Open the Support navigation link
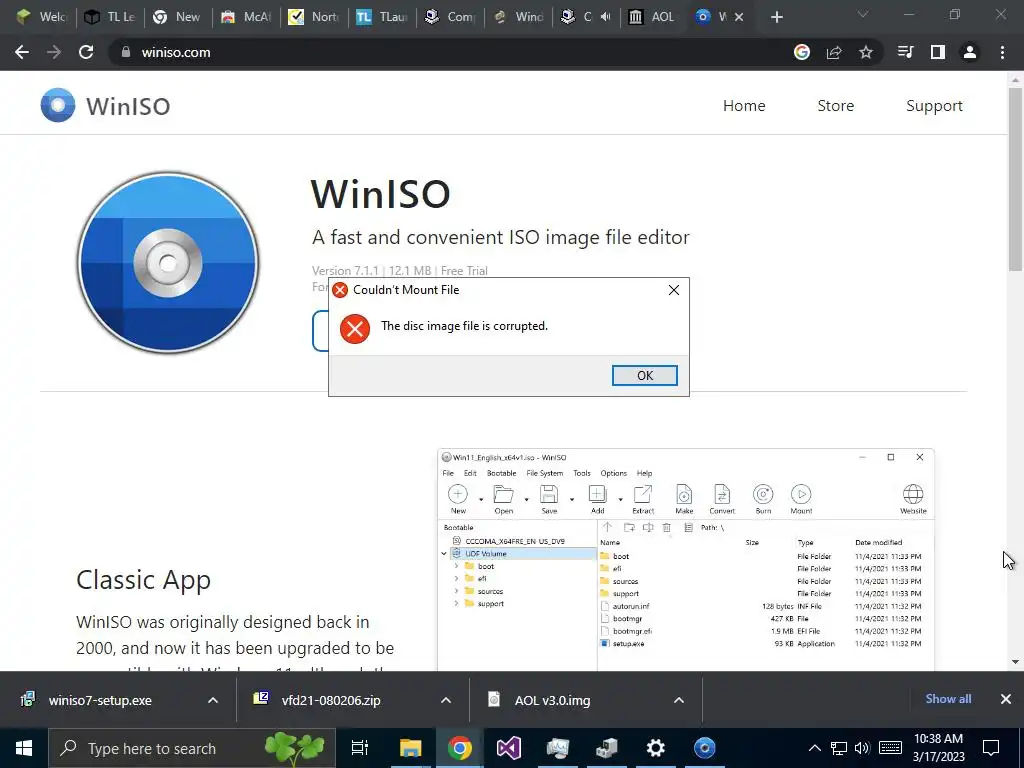Screen dimensions: 1024x768 tap(934, 106)
